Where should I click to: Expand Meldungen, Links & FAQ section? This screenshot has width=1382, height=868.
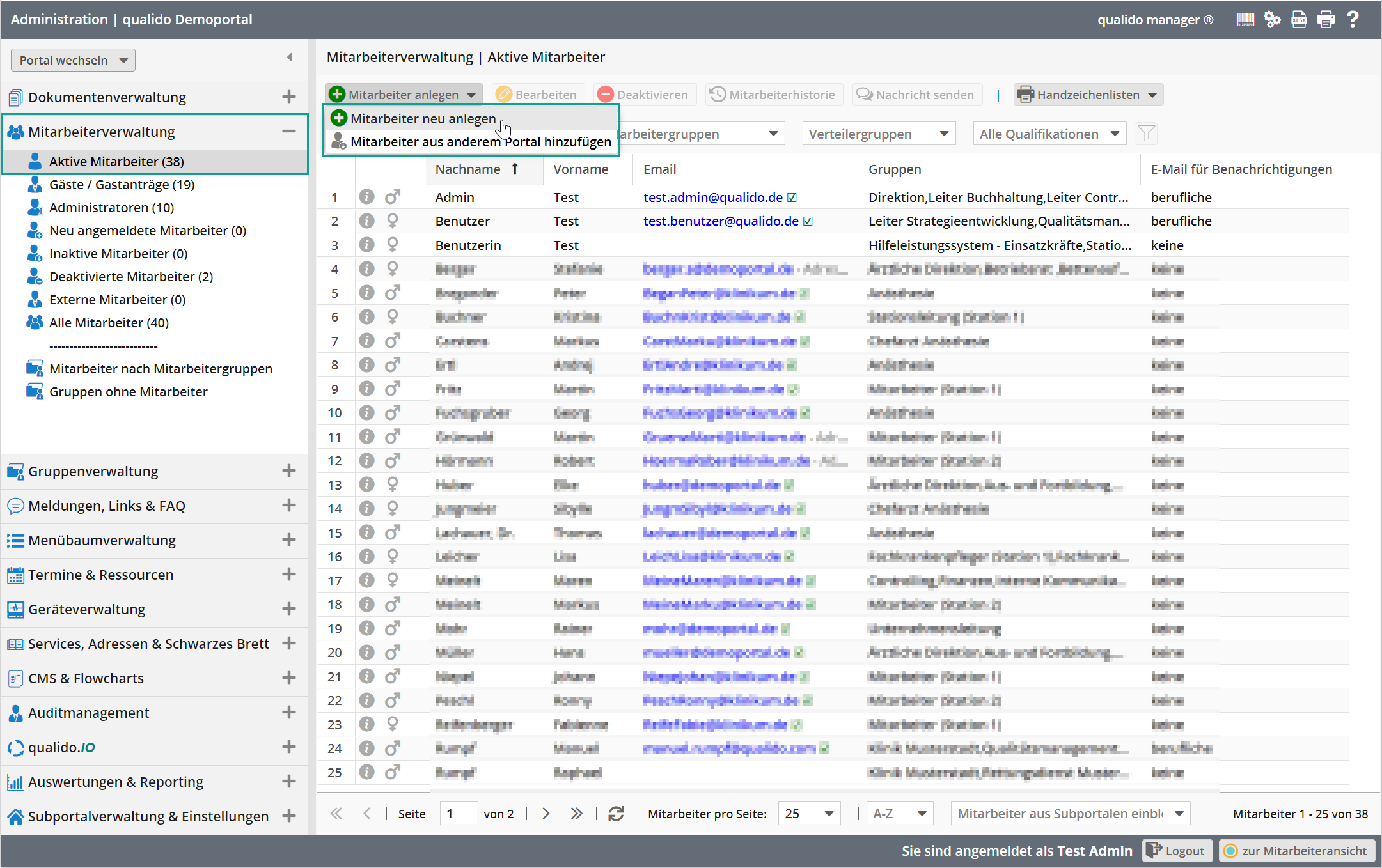289,505
